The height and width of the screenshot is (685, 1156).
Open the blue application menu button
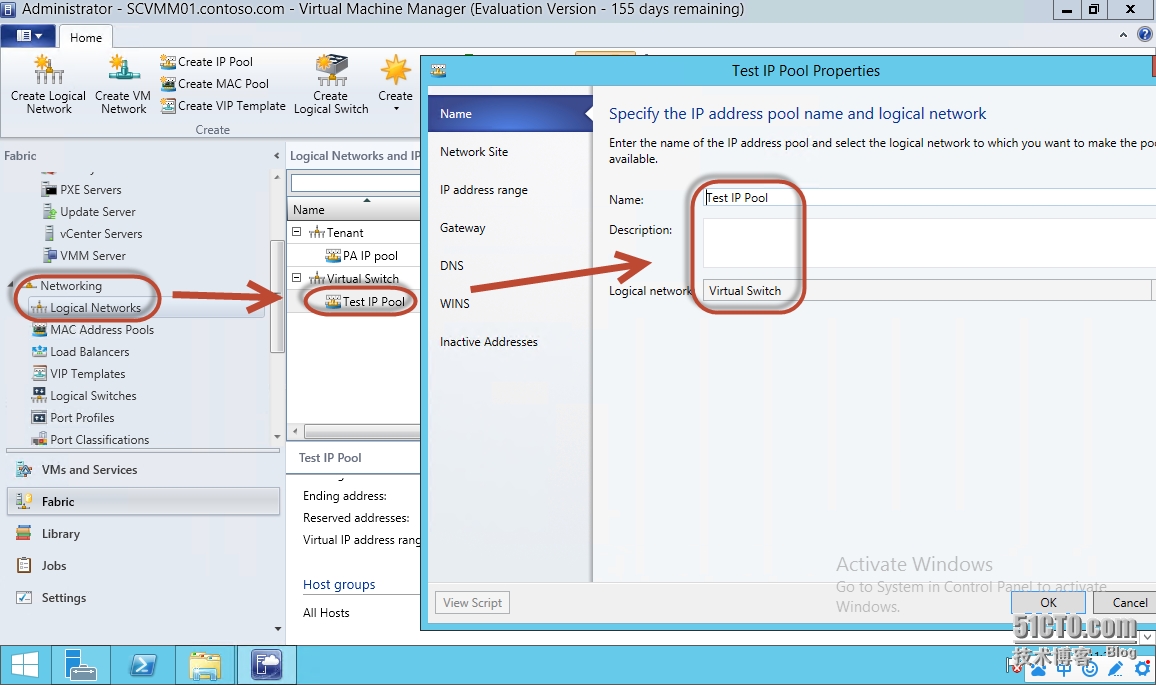pyautogui.click(x=29, y=35)
